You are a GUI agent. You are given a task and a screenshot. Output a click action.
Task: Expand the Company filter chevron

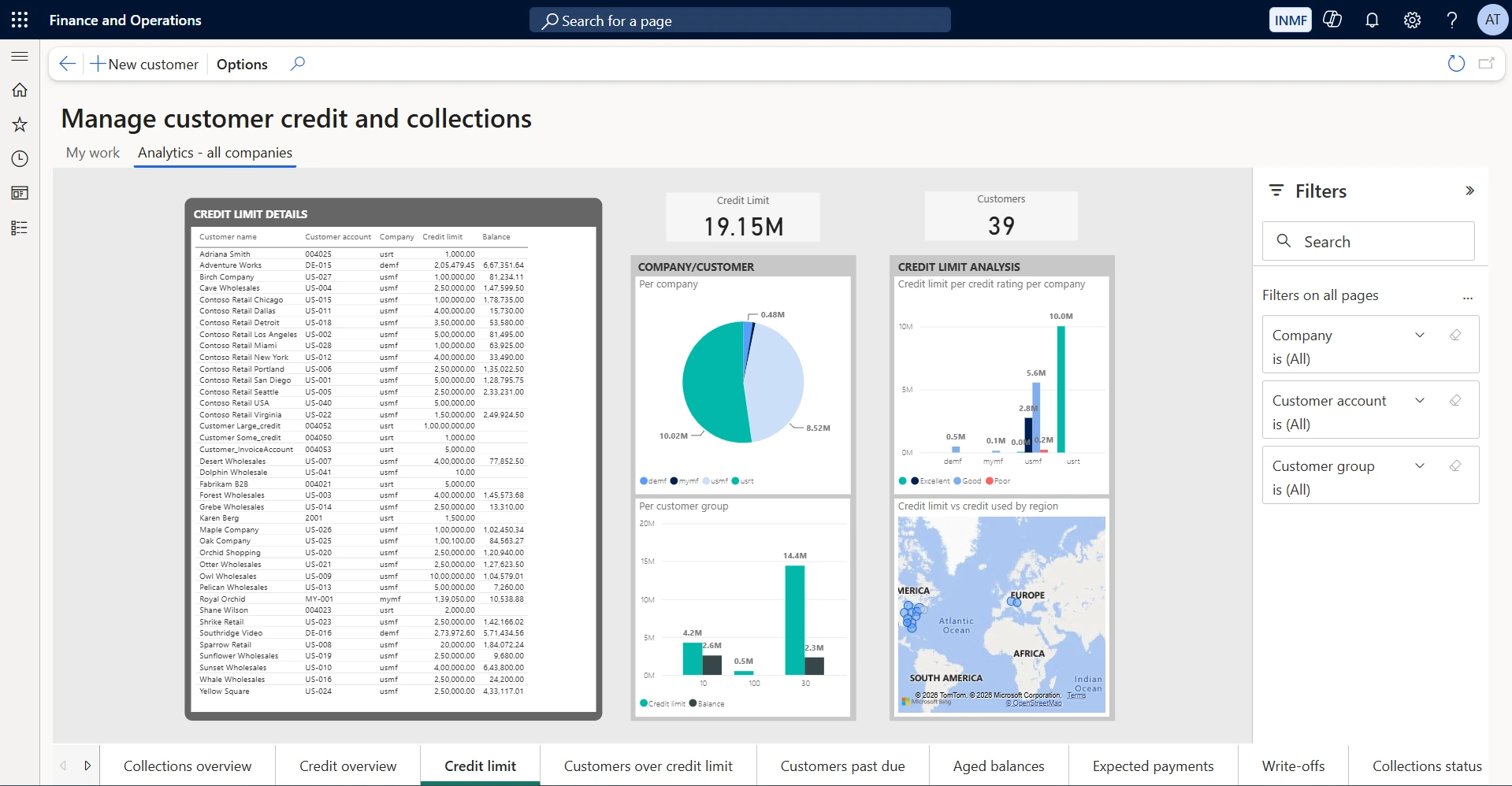pos(1420,335)
